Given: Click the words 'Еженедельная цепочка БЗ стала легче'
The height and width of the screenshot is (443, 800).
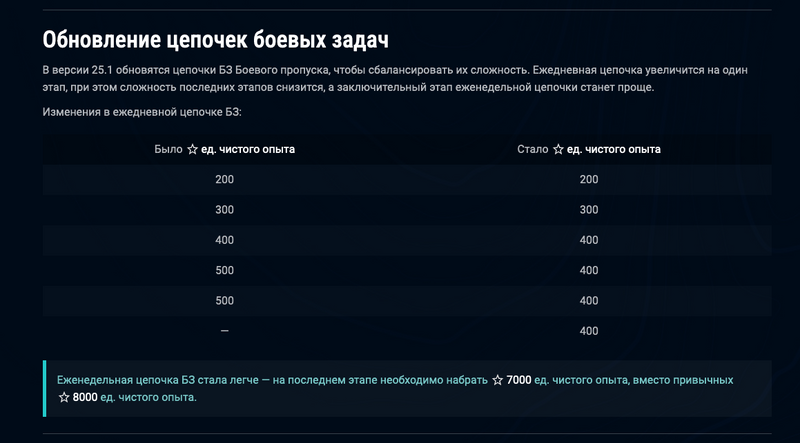Looking at the screenshot, I should click(x=158, y=380).
